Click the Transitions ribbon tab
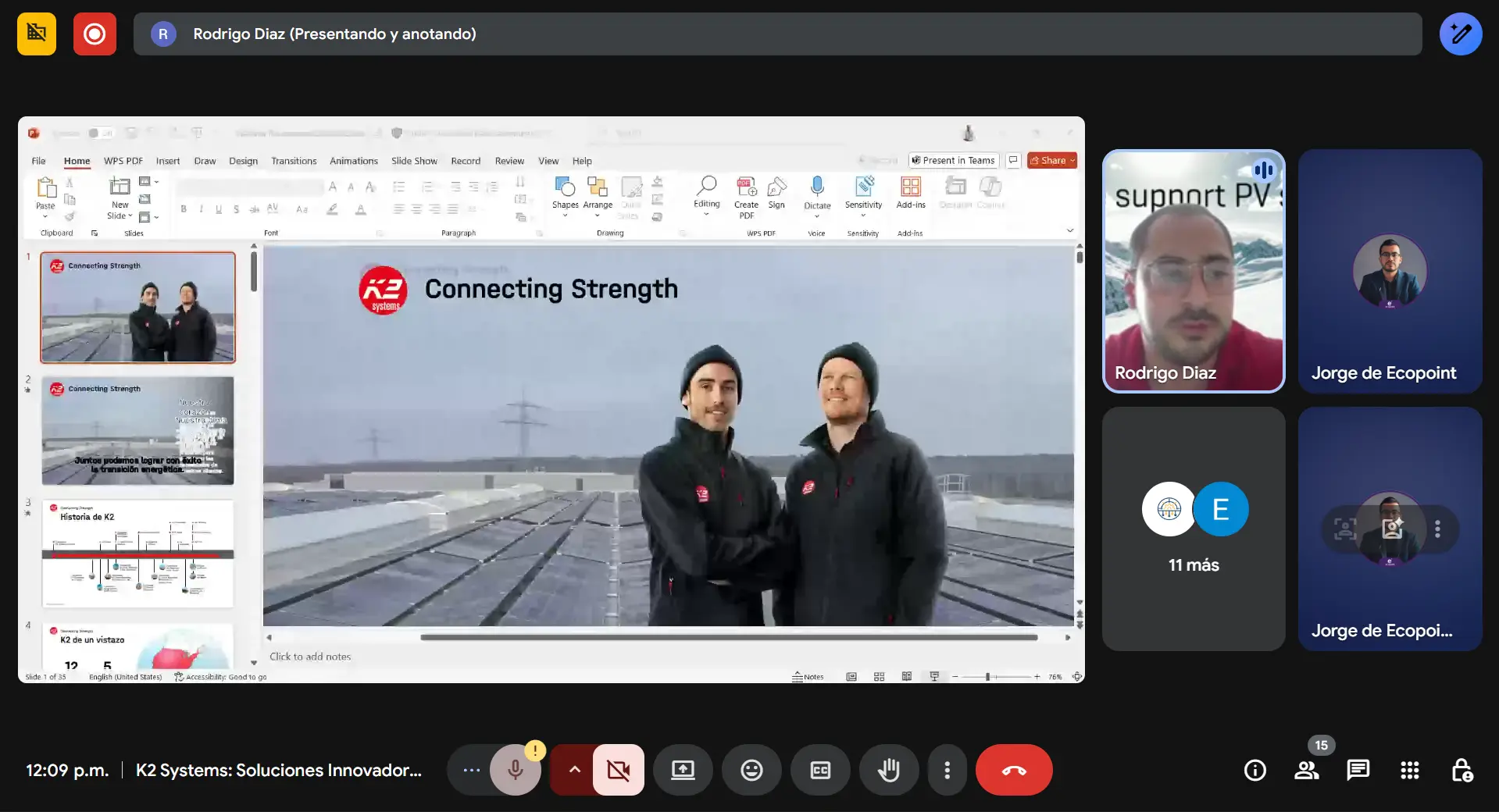 [294, 161]
